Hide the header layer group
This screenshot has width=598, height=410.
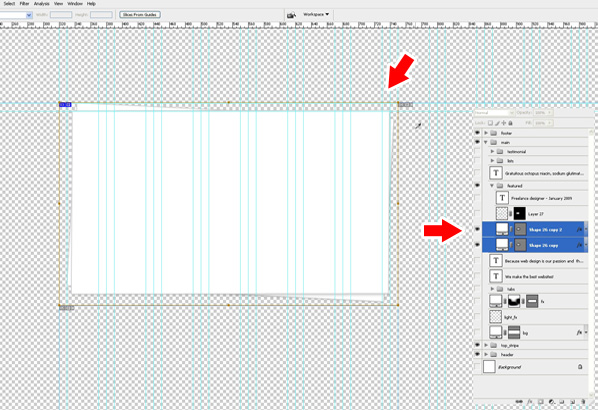477,354
